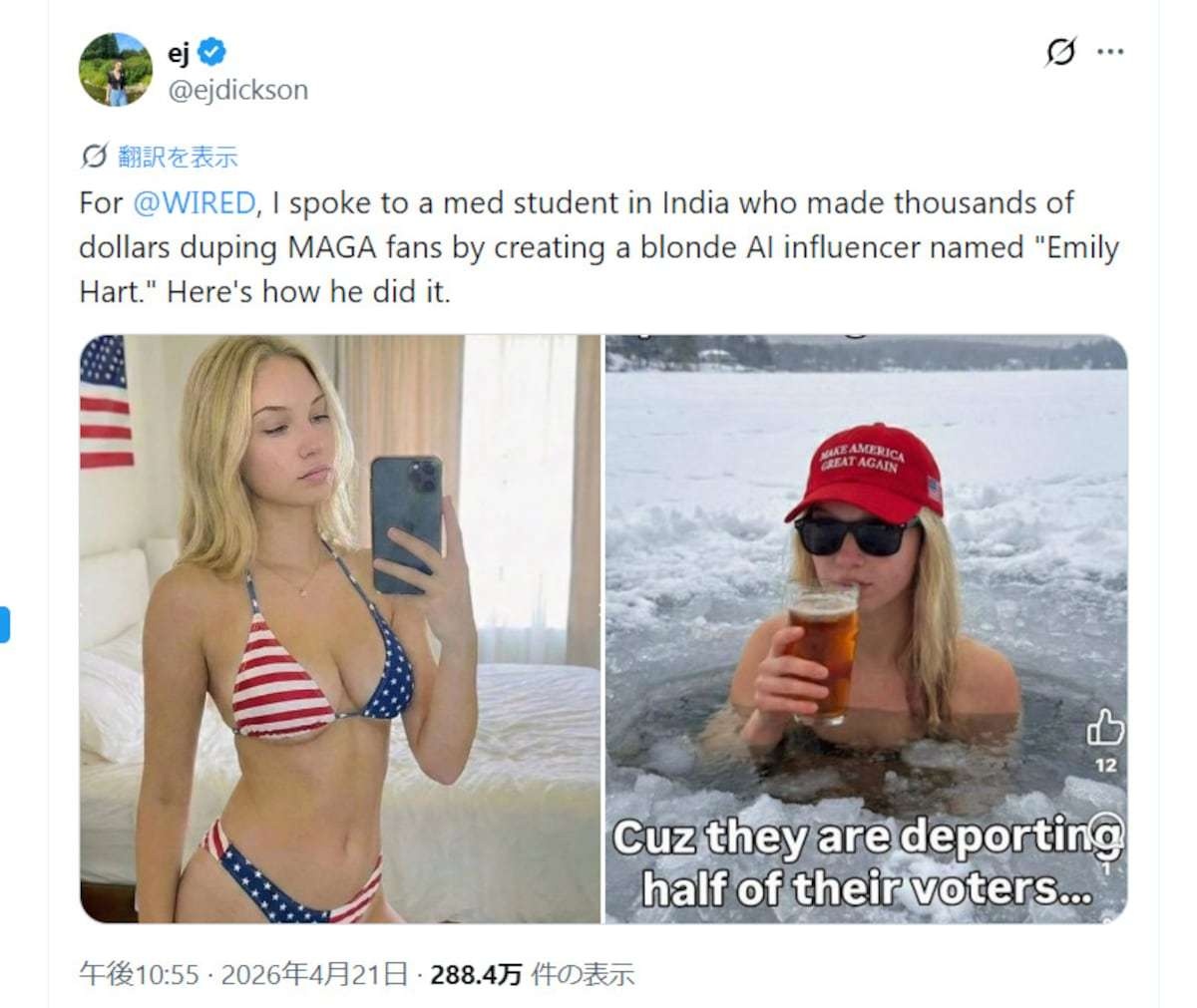1197x1008 pixels.
Task: Click the Grok icon at tweet's top right
Action: tap(1060, 52)
